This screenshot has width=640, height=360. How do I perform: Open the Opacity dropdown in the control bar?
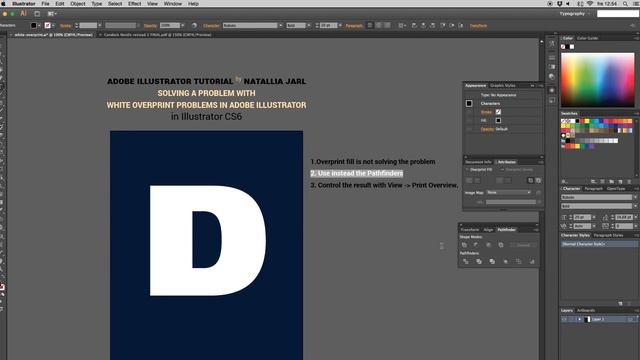(x=182, y=25)
